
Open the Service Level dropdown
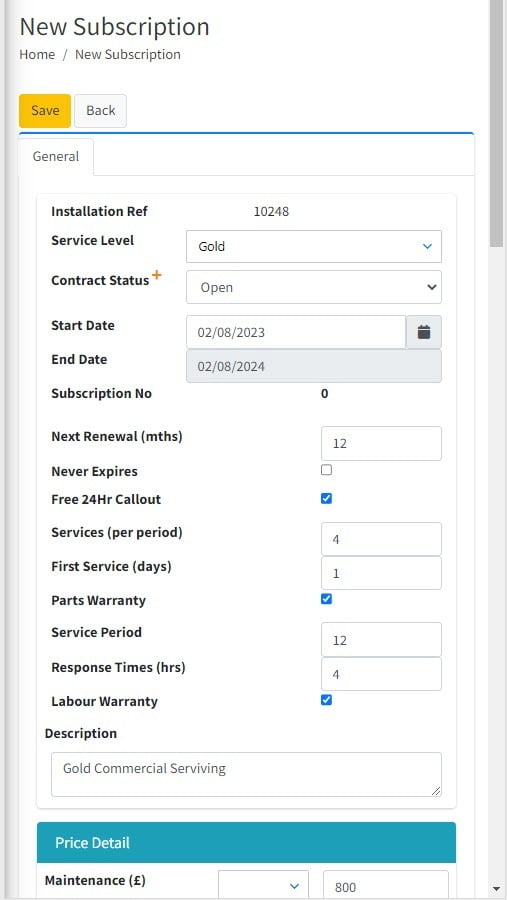pyautogui.click(x=314, y=246)
